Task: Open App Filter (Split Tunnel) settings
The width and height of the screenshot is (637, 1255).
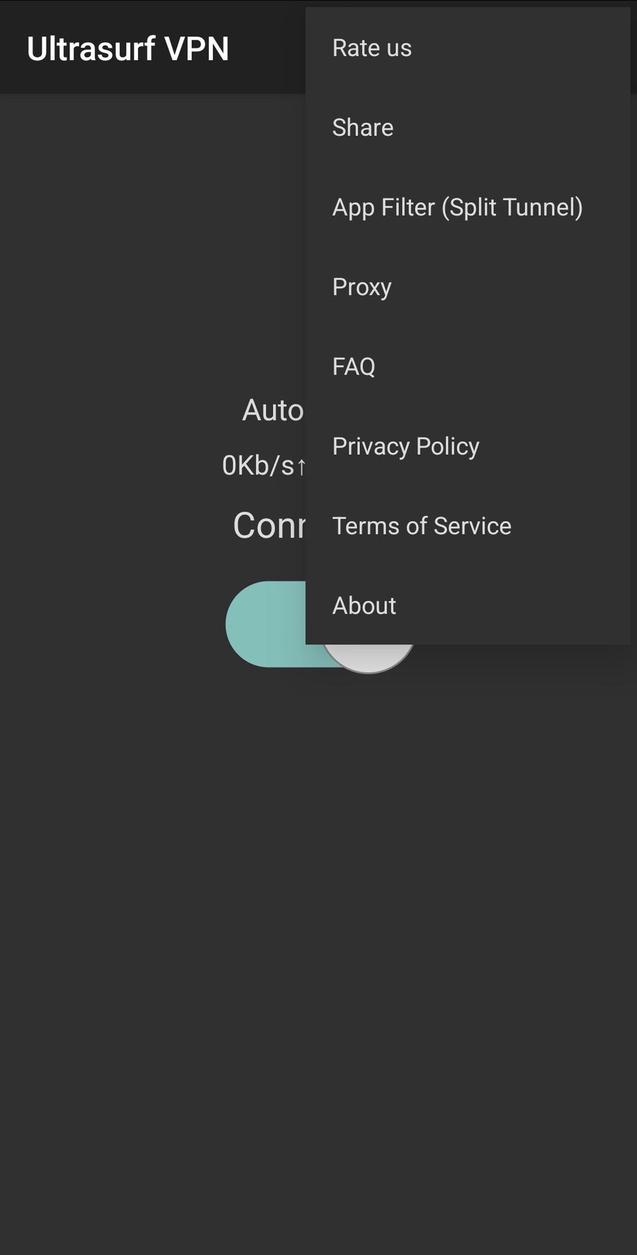Action: coord(457,207)
